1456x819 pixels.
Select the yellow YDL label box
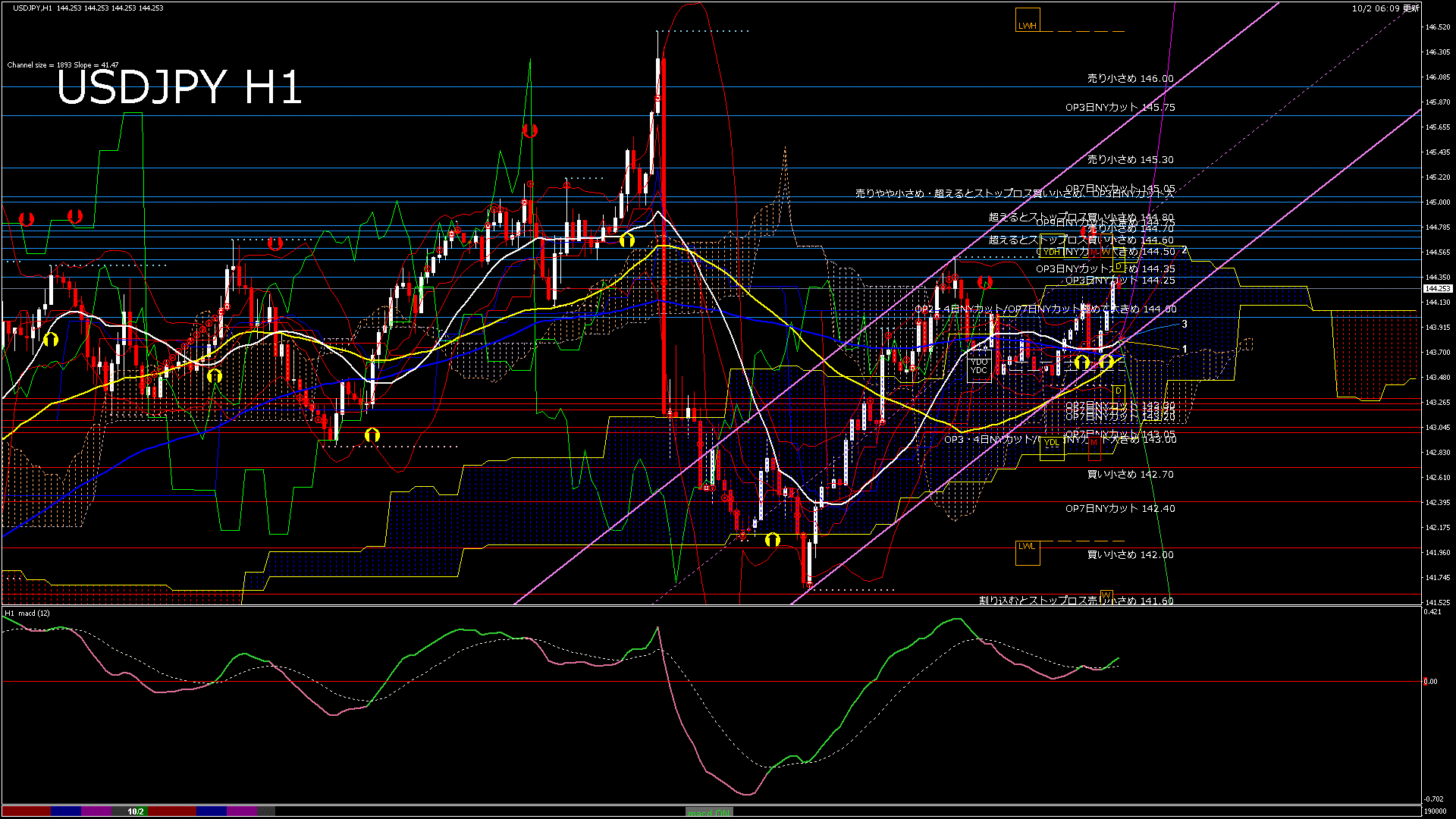click(x=1053, y=447)
